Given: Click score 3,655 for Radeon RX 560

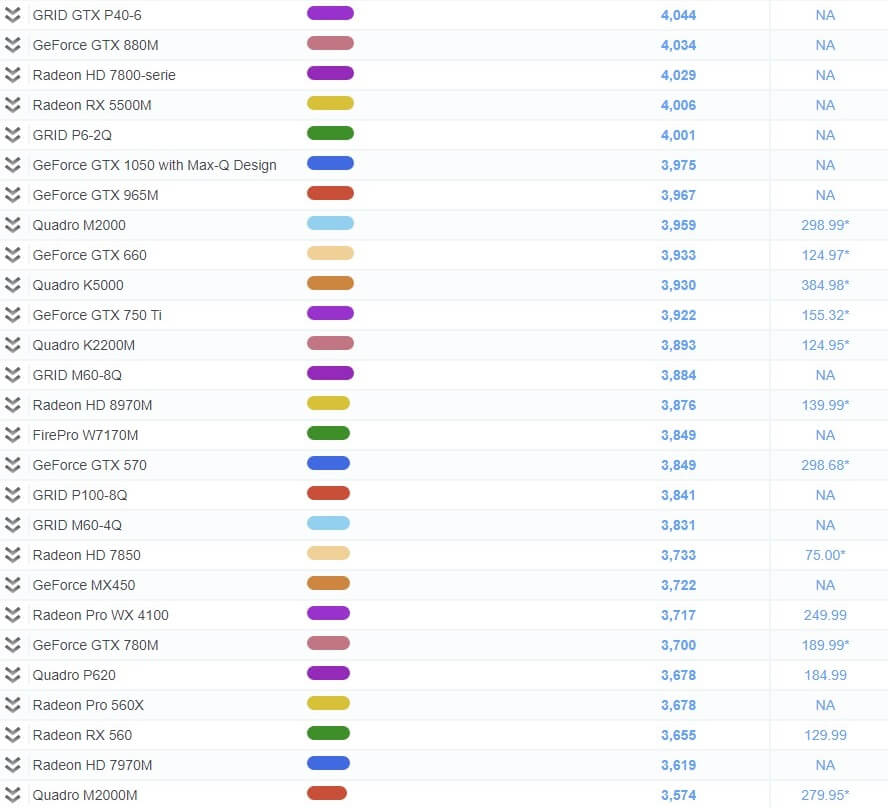Looking at the screenshot, I should click(x=678, y=736).
